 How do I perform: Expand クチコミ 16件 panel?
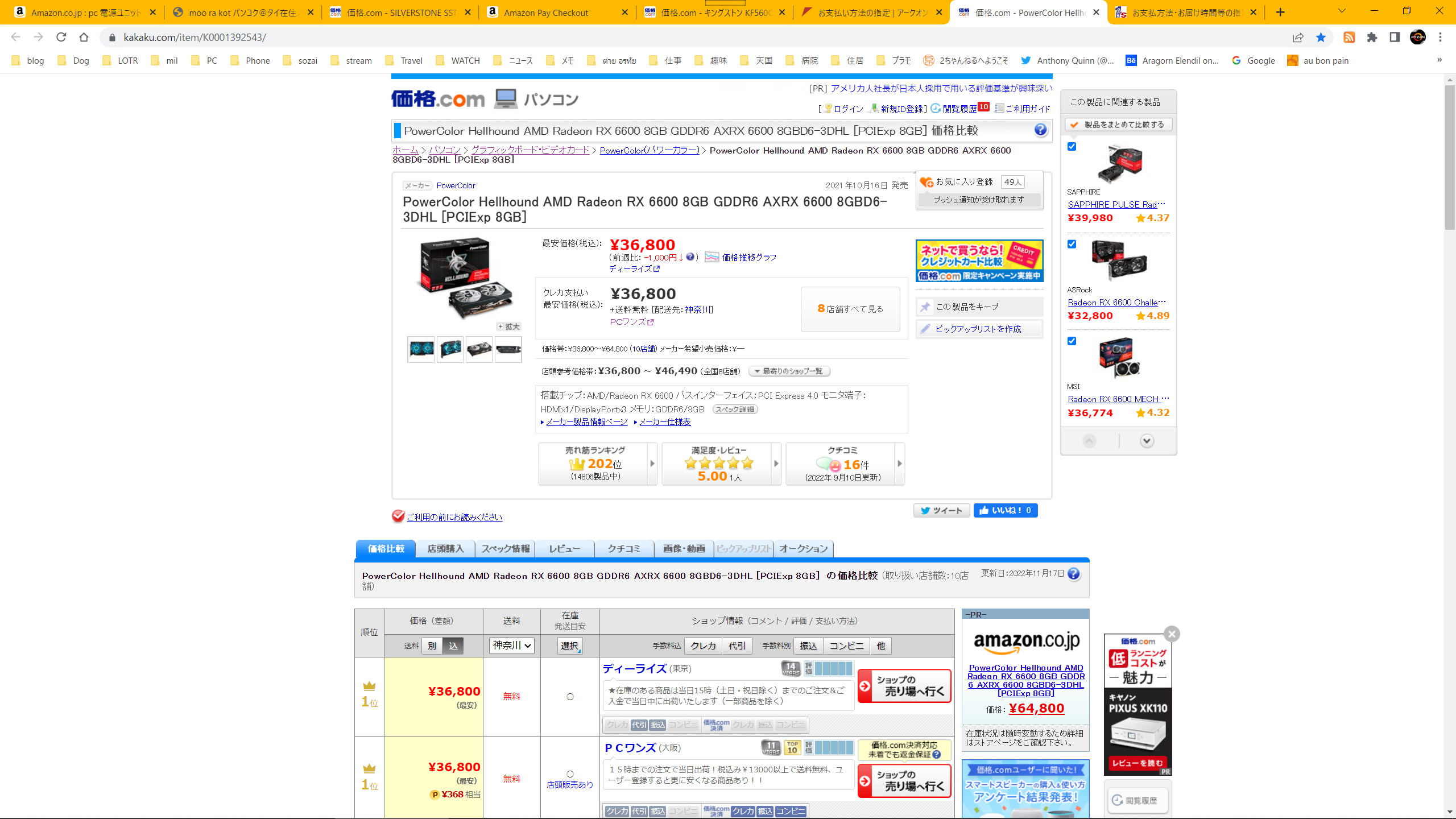(845, 464)
